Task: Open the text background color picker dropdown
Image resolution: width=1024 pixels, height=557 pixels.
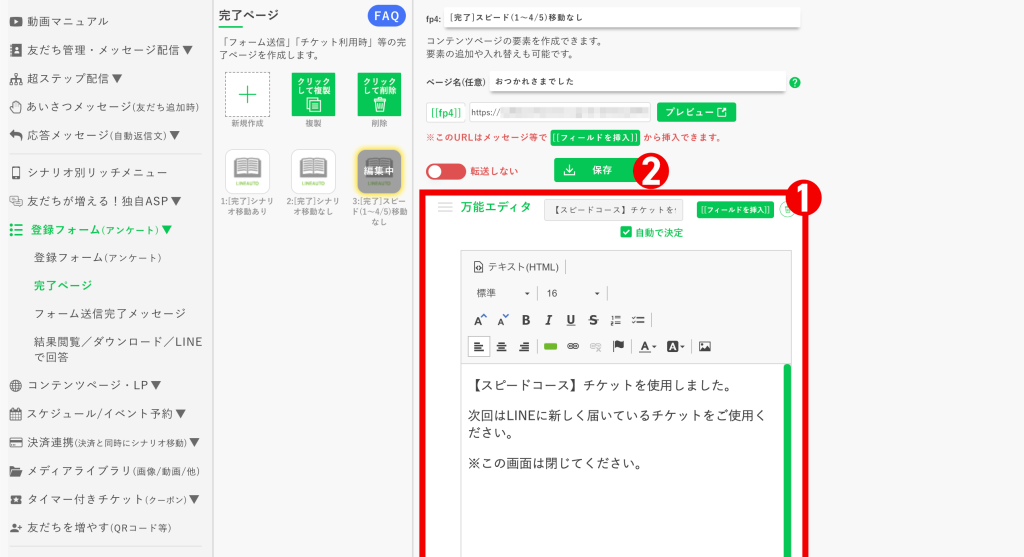Action: click(675, 347)
